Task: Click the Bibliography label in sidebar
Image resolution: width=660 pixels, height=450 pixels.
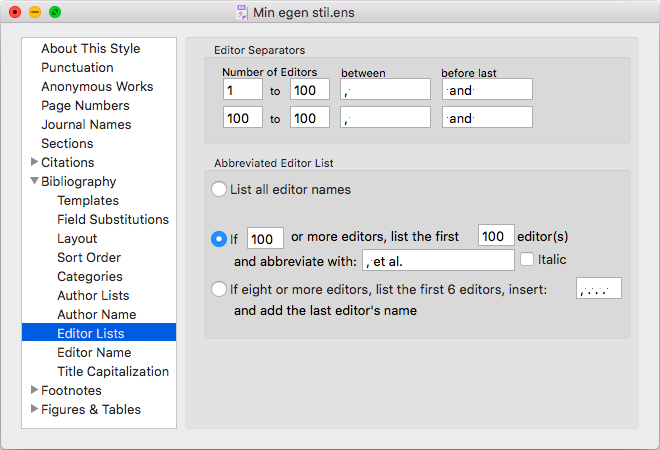Action: point(78,181)
